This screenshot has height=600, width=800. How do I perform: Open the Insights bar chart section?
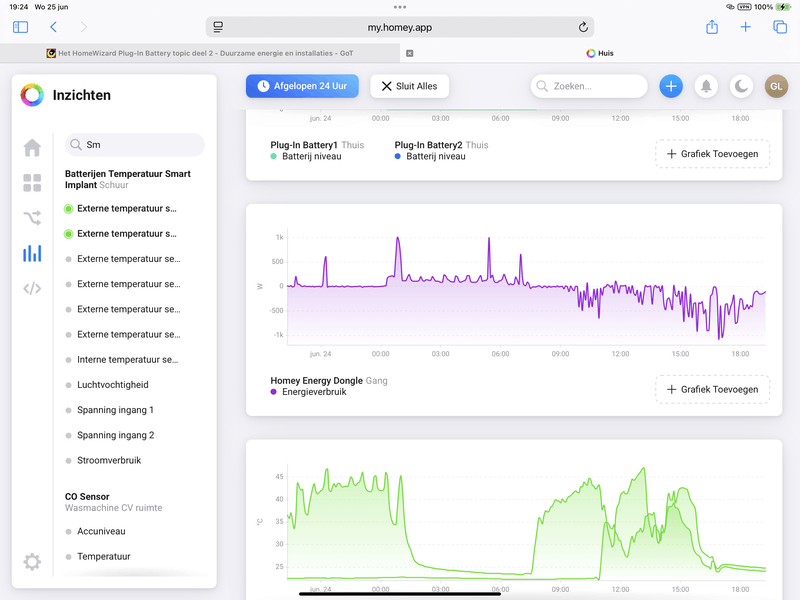click(x=32, y=253)
